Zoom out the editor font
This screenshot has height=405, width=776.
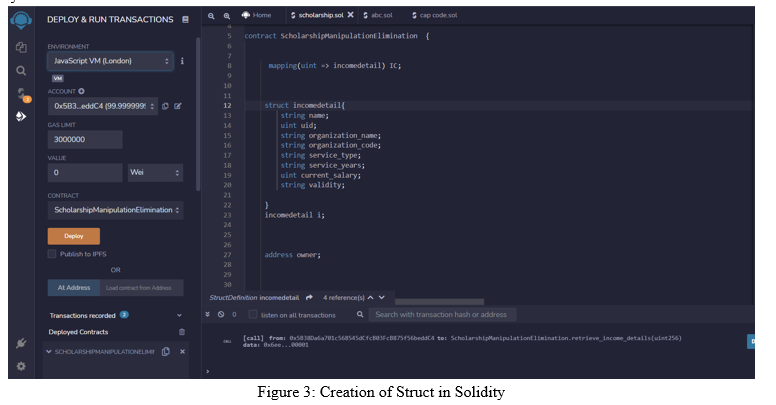pos(211,16)
